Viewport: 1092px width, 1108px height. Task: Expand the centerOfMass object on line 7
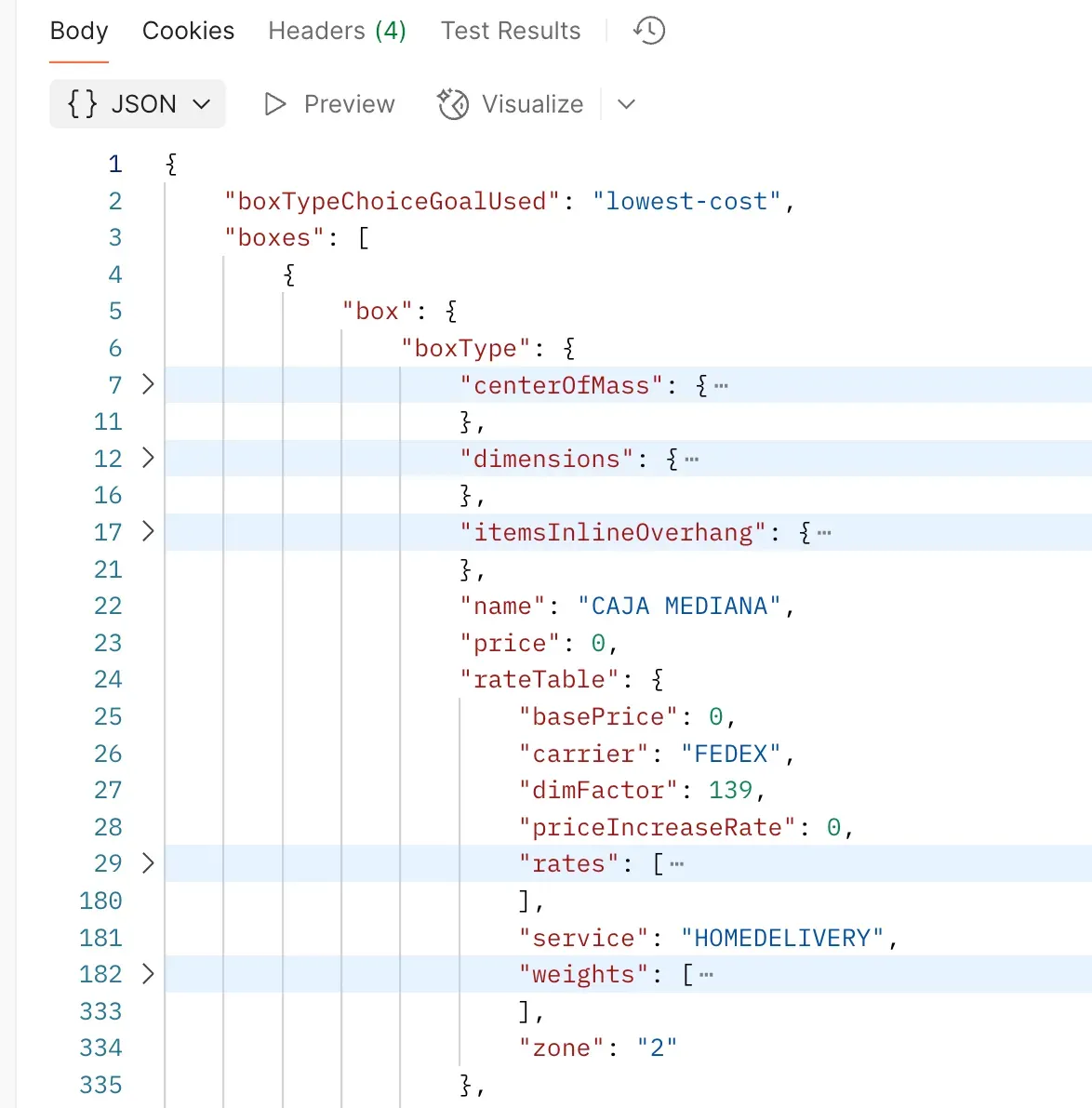148,384
